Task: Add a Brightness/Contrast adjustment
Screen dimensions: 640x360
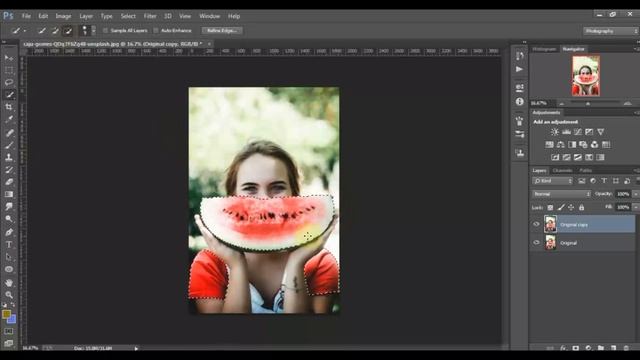Action: pos(554,132)
